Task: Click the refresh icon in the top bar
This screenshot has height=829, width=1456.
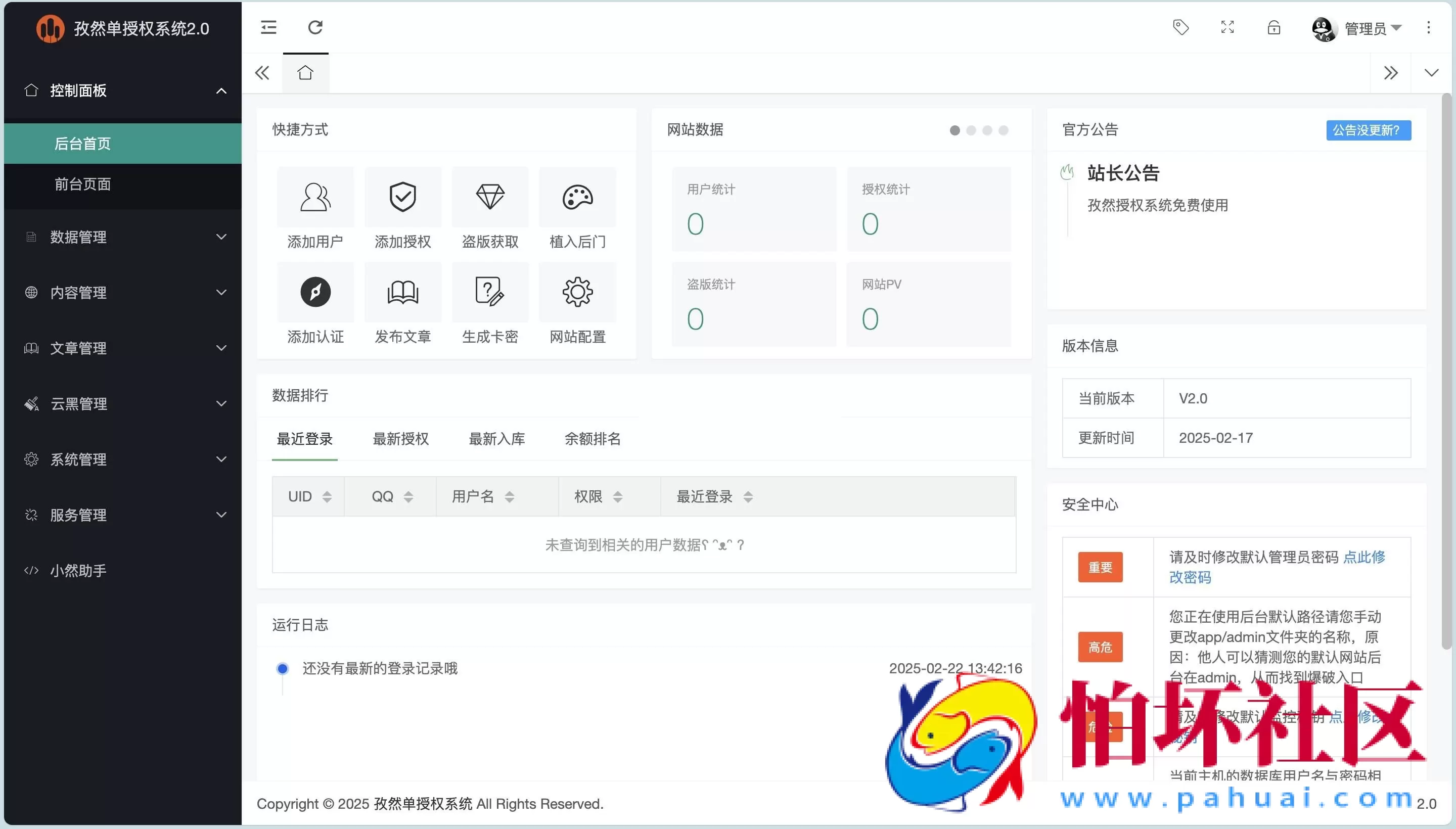Action: (315, 27)
